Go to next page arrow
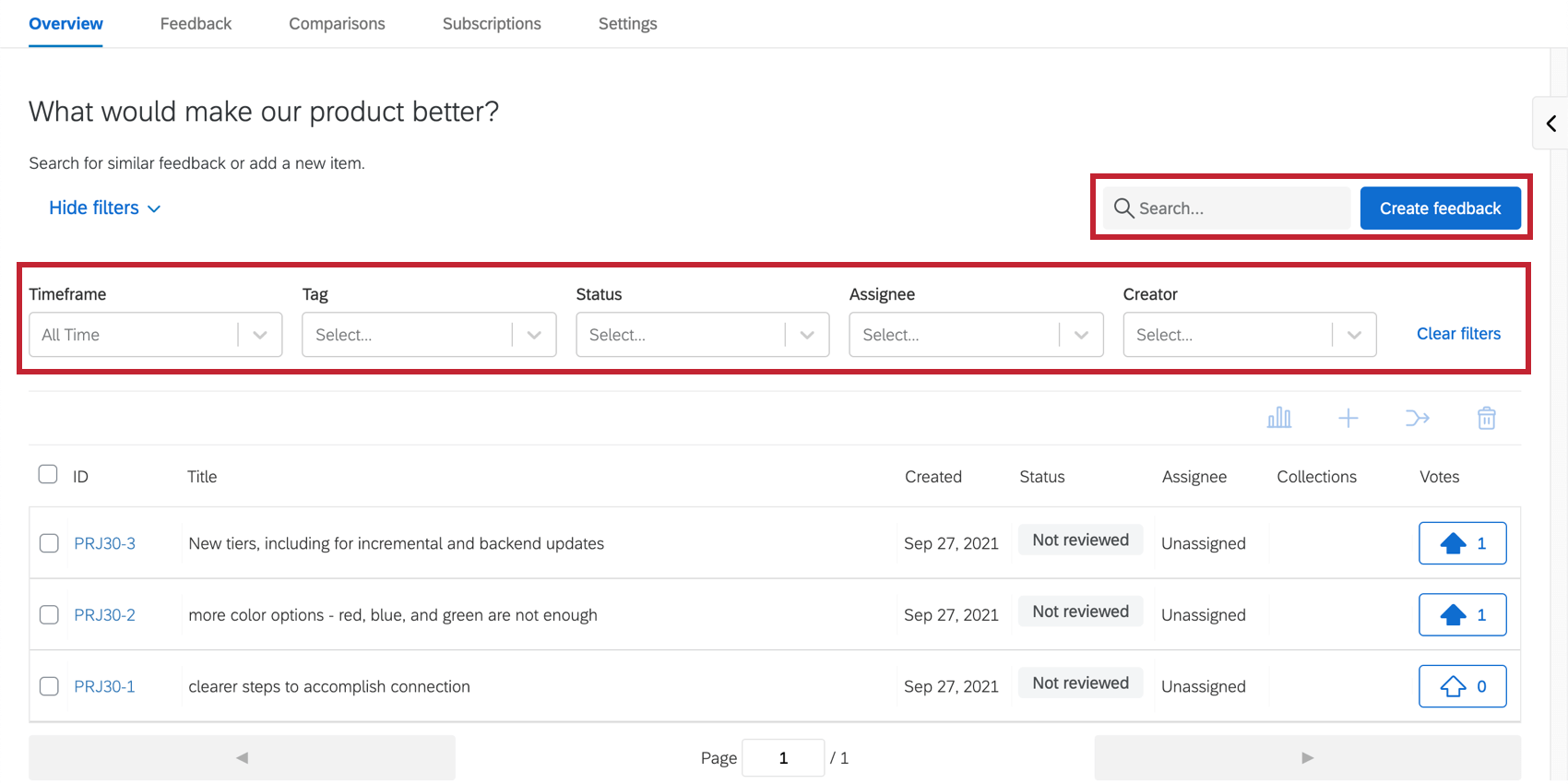Image resolution: width=1568 pixels, height=784 pixels. point(1307,757)
